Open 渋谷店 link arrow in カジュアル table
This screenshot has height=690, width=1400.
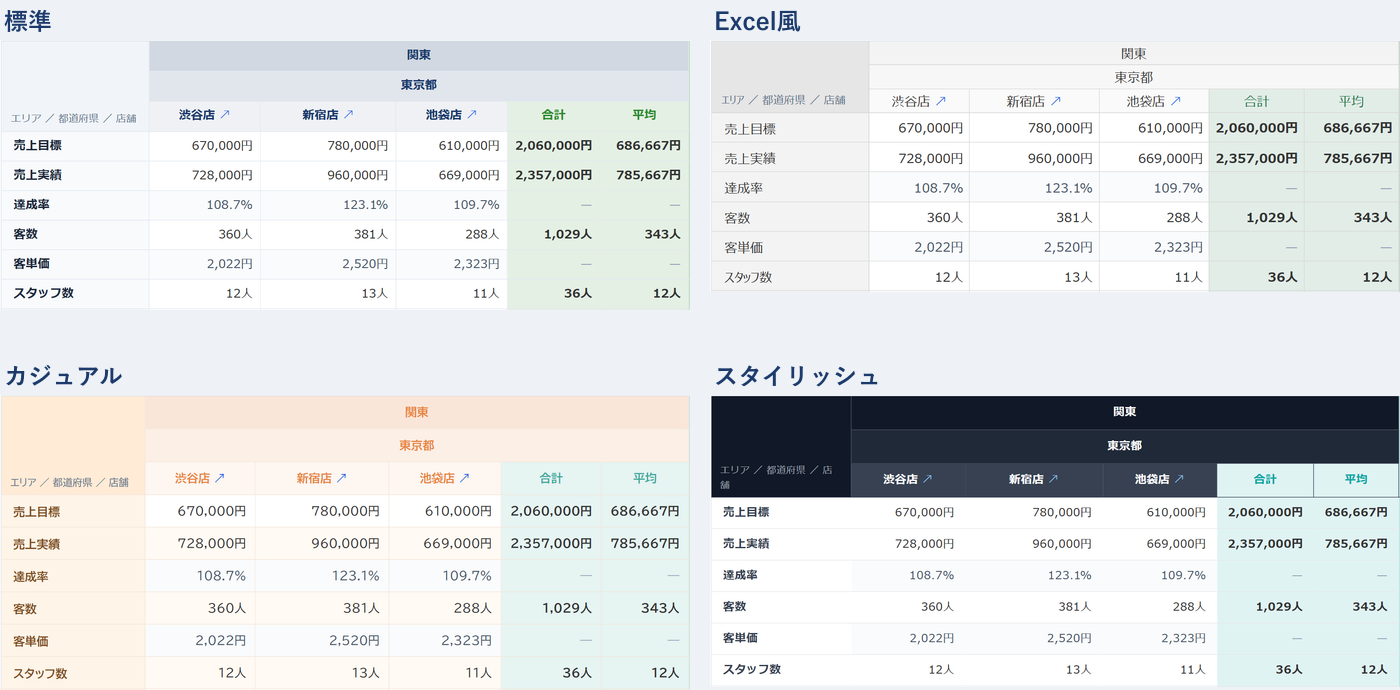220,478
